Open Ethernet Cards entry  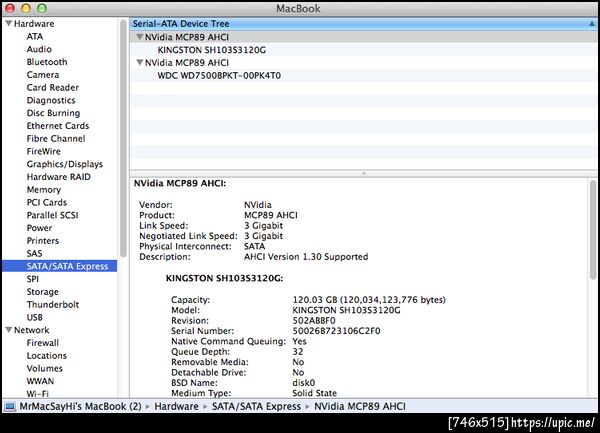tap(58, 125)
